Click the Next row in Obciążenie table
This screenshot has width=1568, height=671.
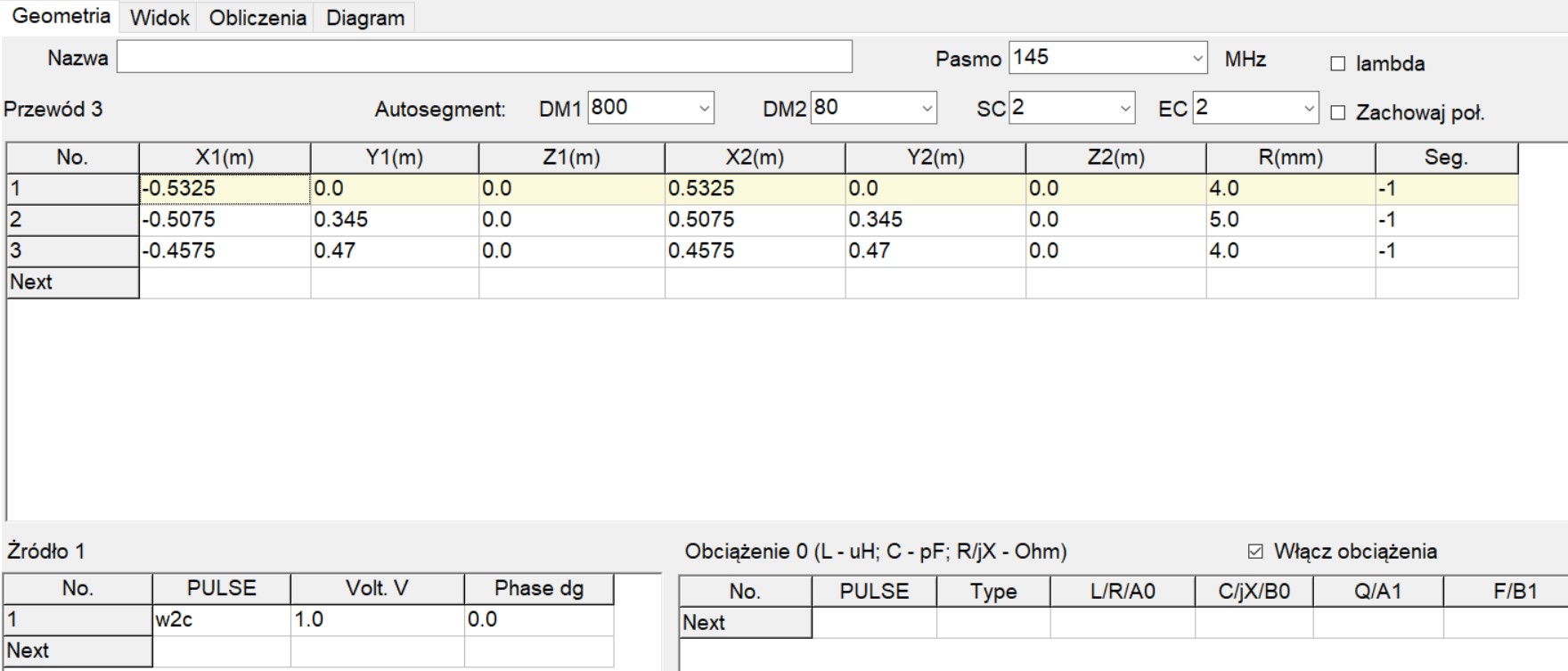(x=745, y=623)
